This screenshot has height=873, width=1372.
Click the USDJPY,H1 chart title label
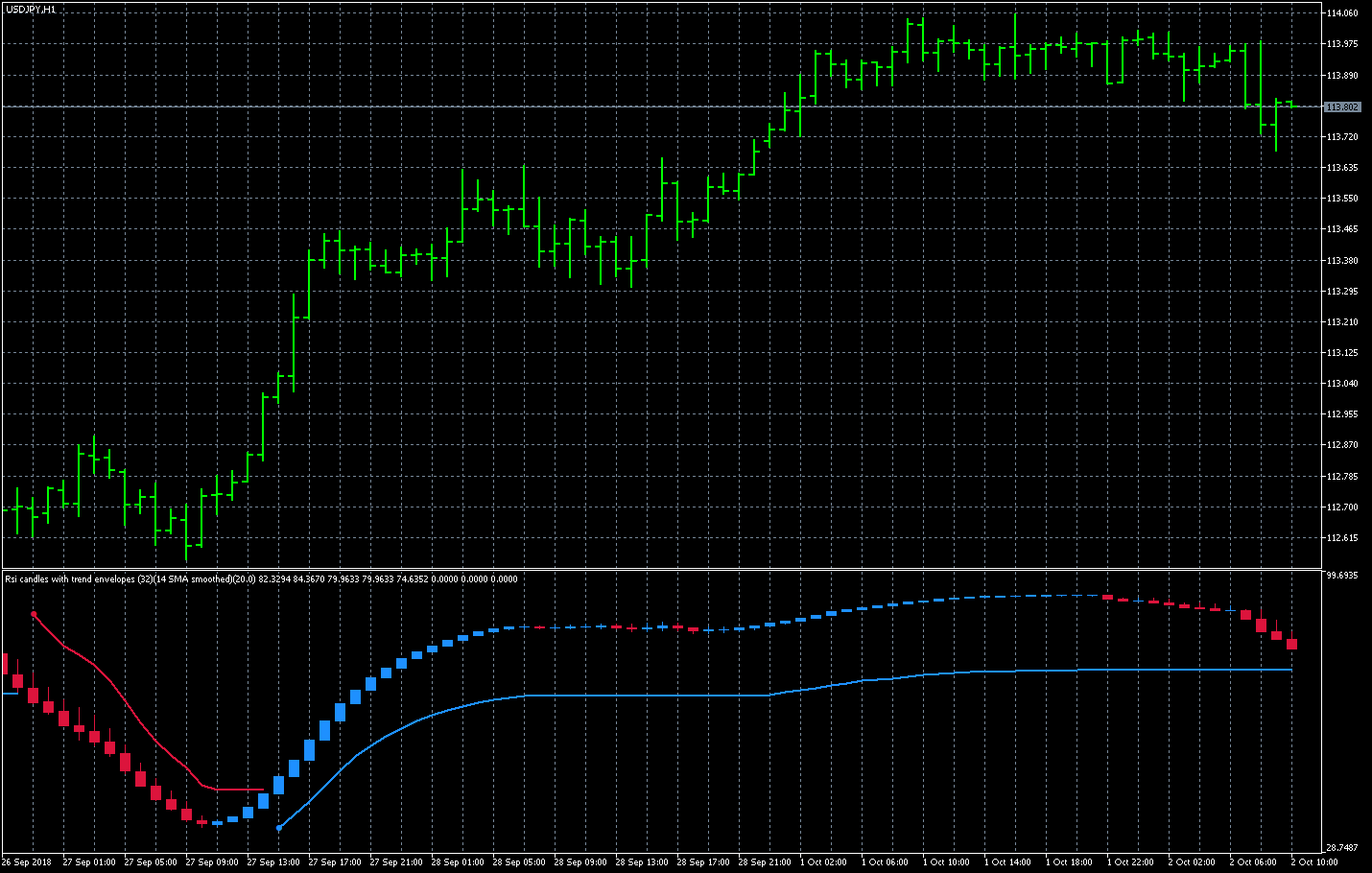(31, 9)
